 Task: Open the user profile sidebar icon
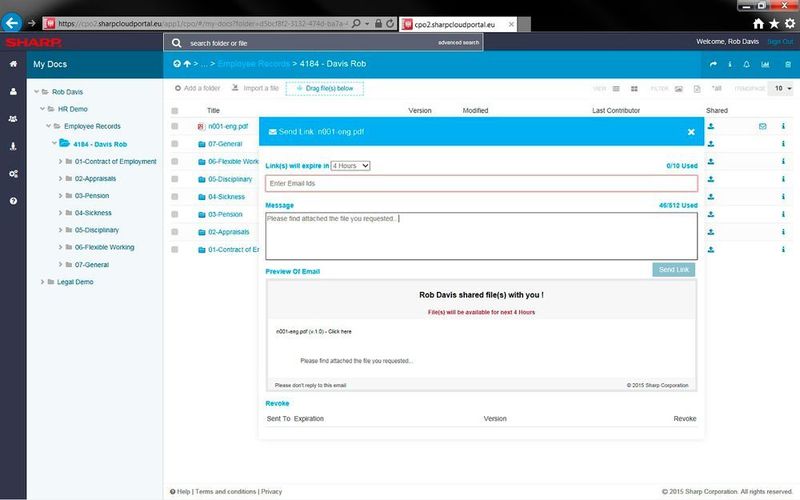point(13,91)
